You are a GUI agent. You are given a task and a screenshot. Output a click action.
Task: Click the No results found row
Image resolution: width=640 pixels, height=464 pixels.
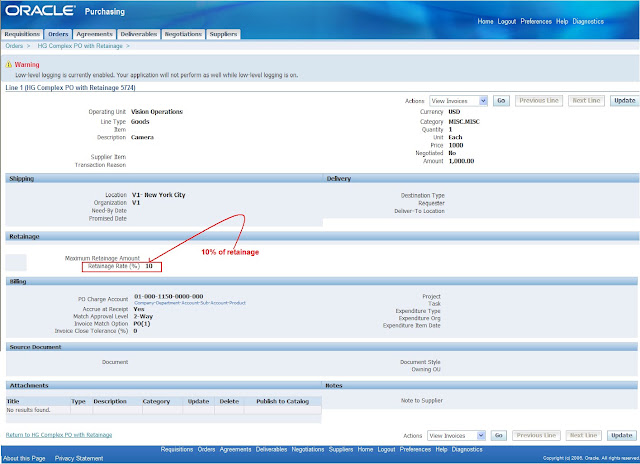pos(164,410)
